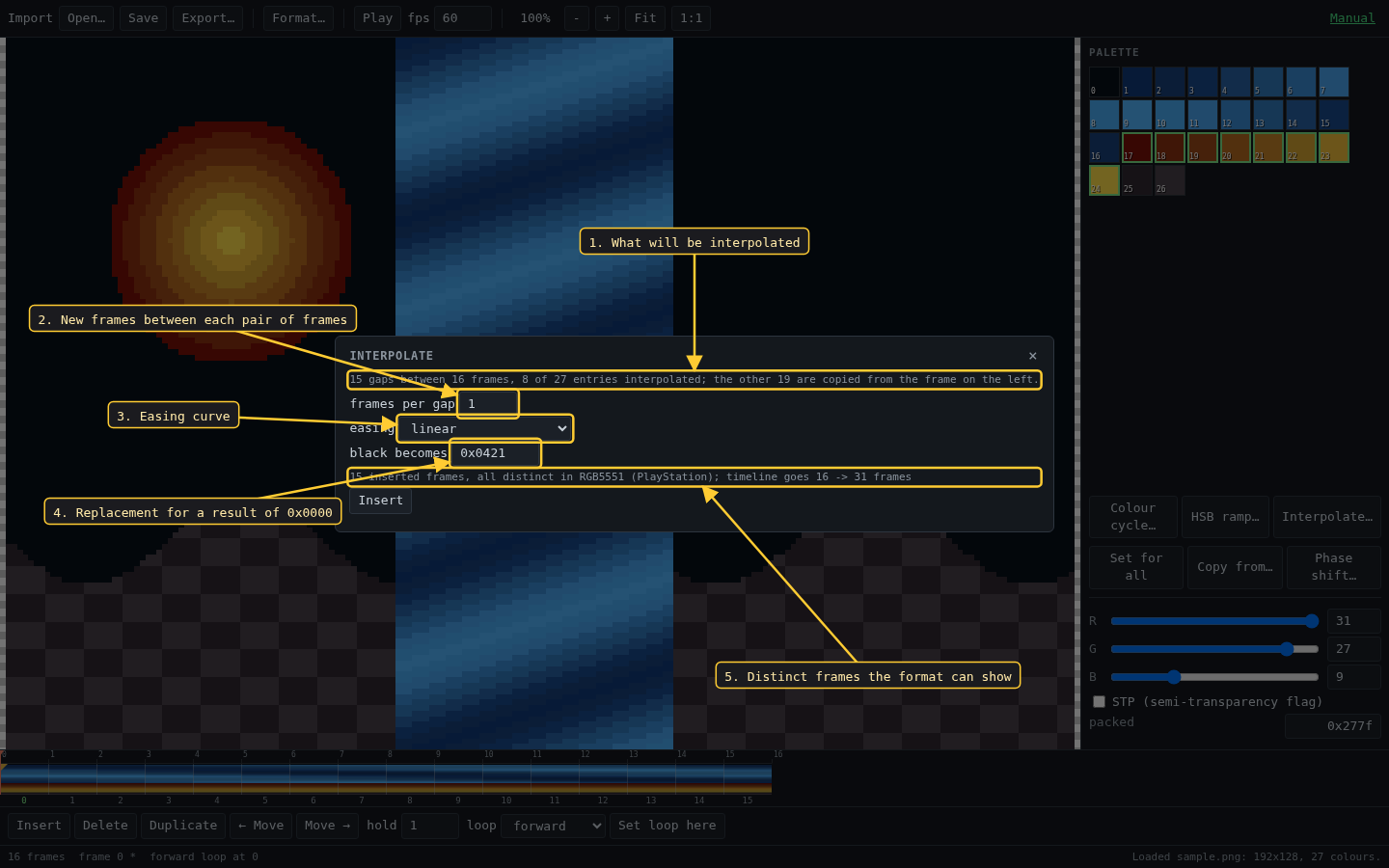Screen dimensions: 1389x868
Task: Click the timeline Insert frame button
Action: [39, 826]
